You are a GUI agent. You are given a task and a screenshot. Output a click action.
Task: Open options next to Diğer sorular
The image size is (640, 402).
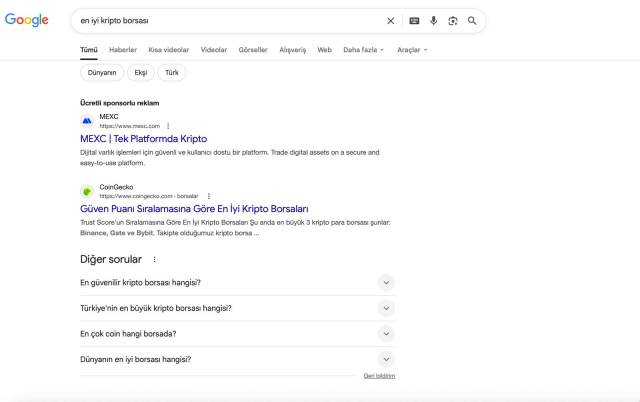click(x=154, y=259)
